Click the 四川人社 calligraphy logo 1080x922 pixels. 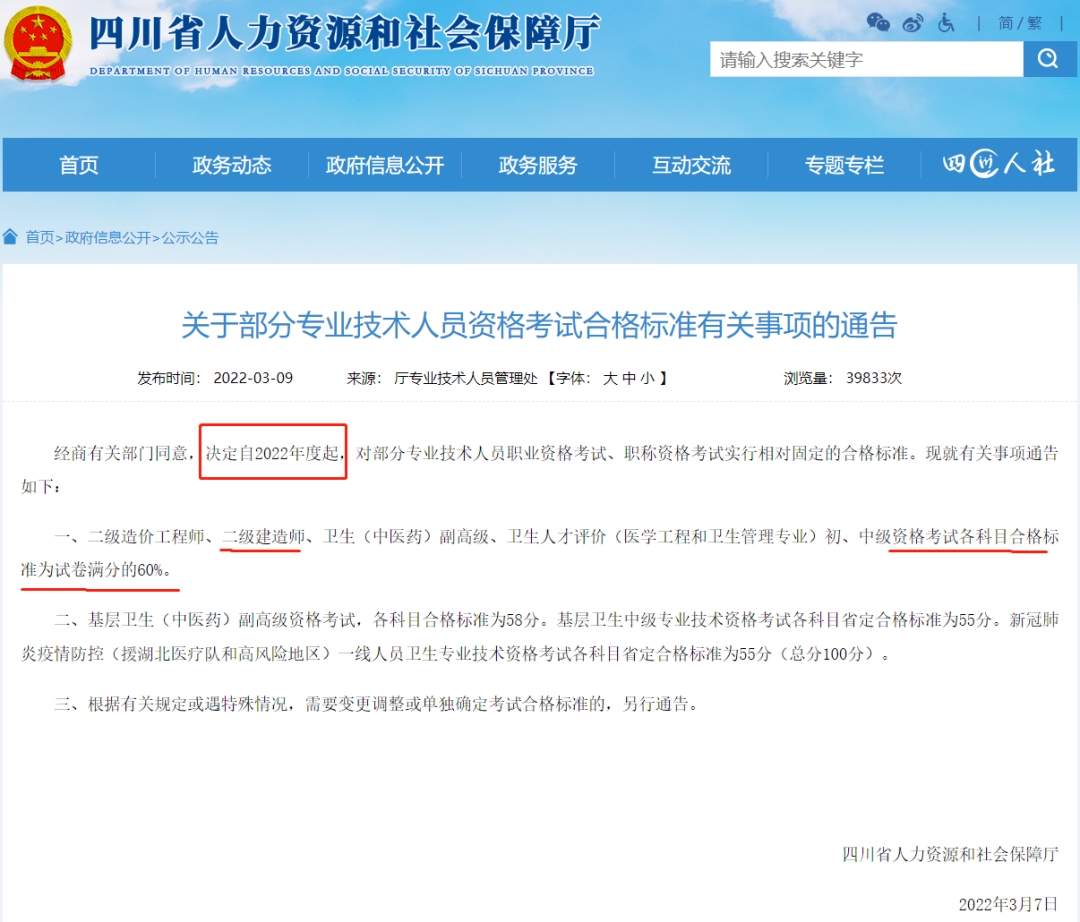(x=998, y=165)
